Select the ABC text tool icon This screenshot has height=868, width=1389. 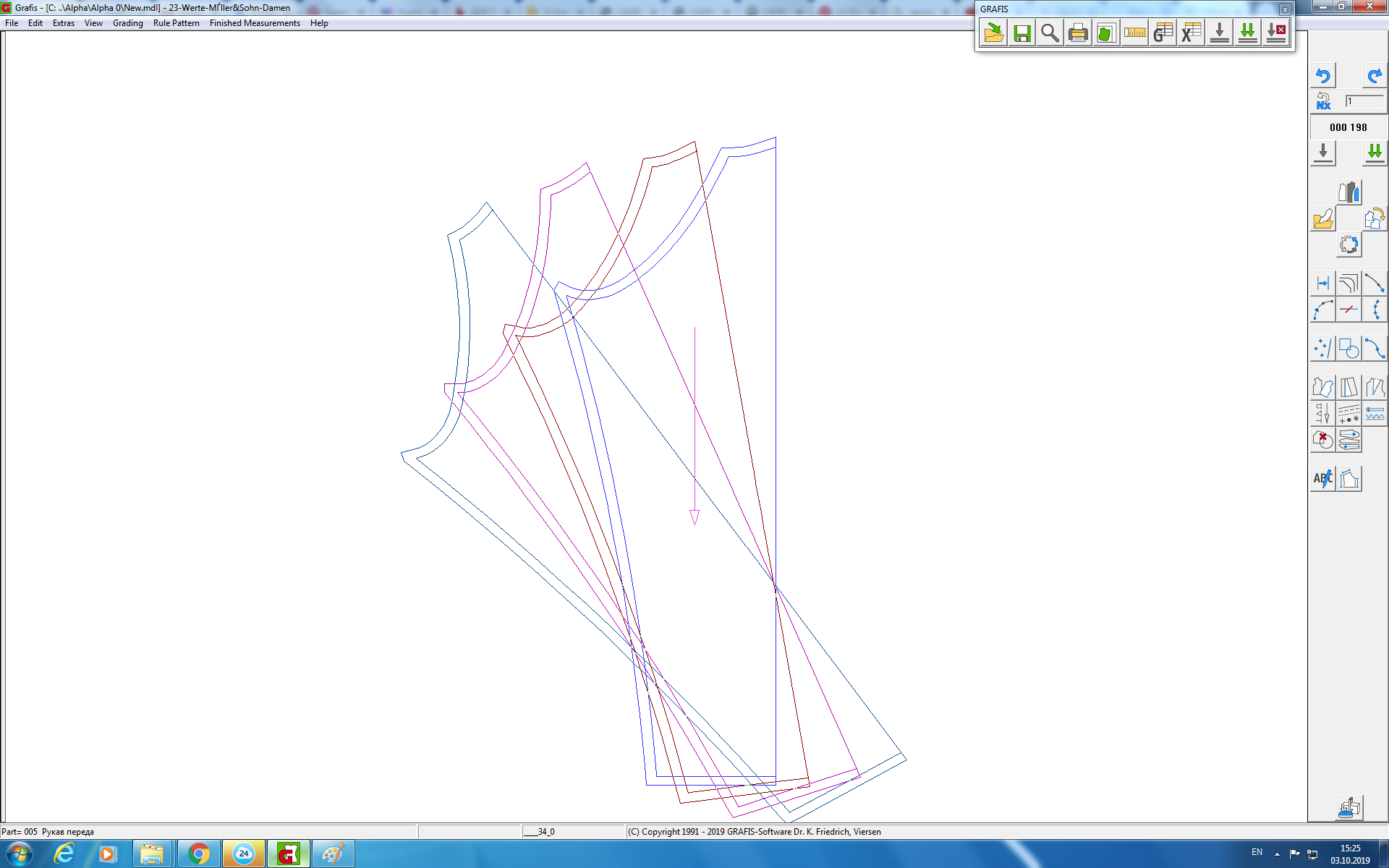[1323, 478]
